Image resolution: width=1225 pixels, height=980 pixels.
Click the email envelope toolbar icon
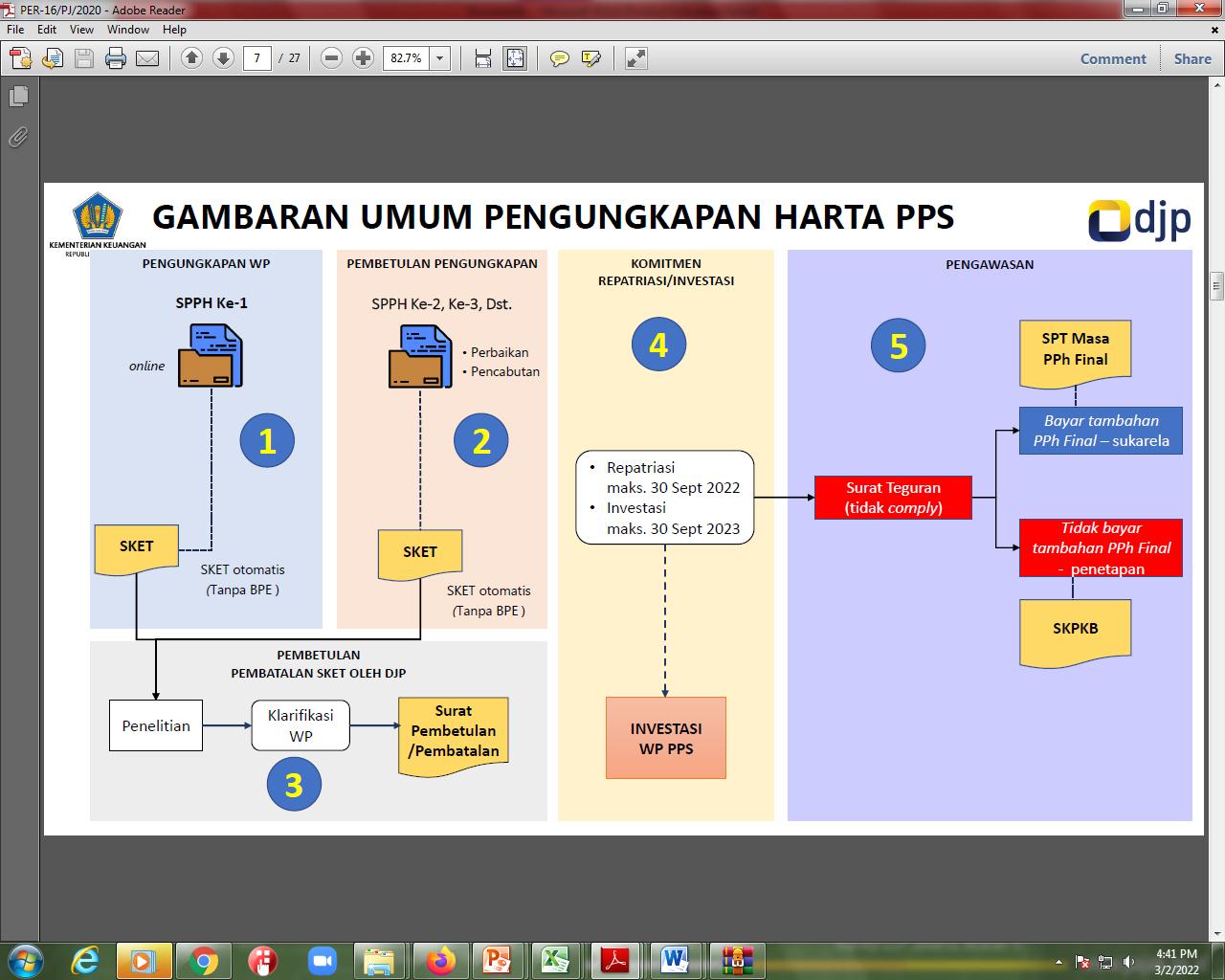coord(147,58)
